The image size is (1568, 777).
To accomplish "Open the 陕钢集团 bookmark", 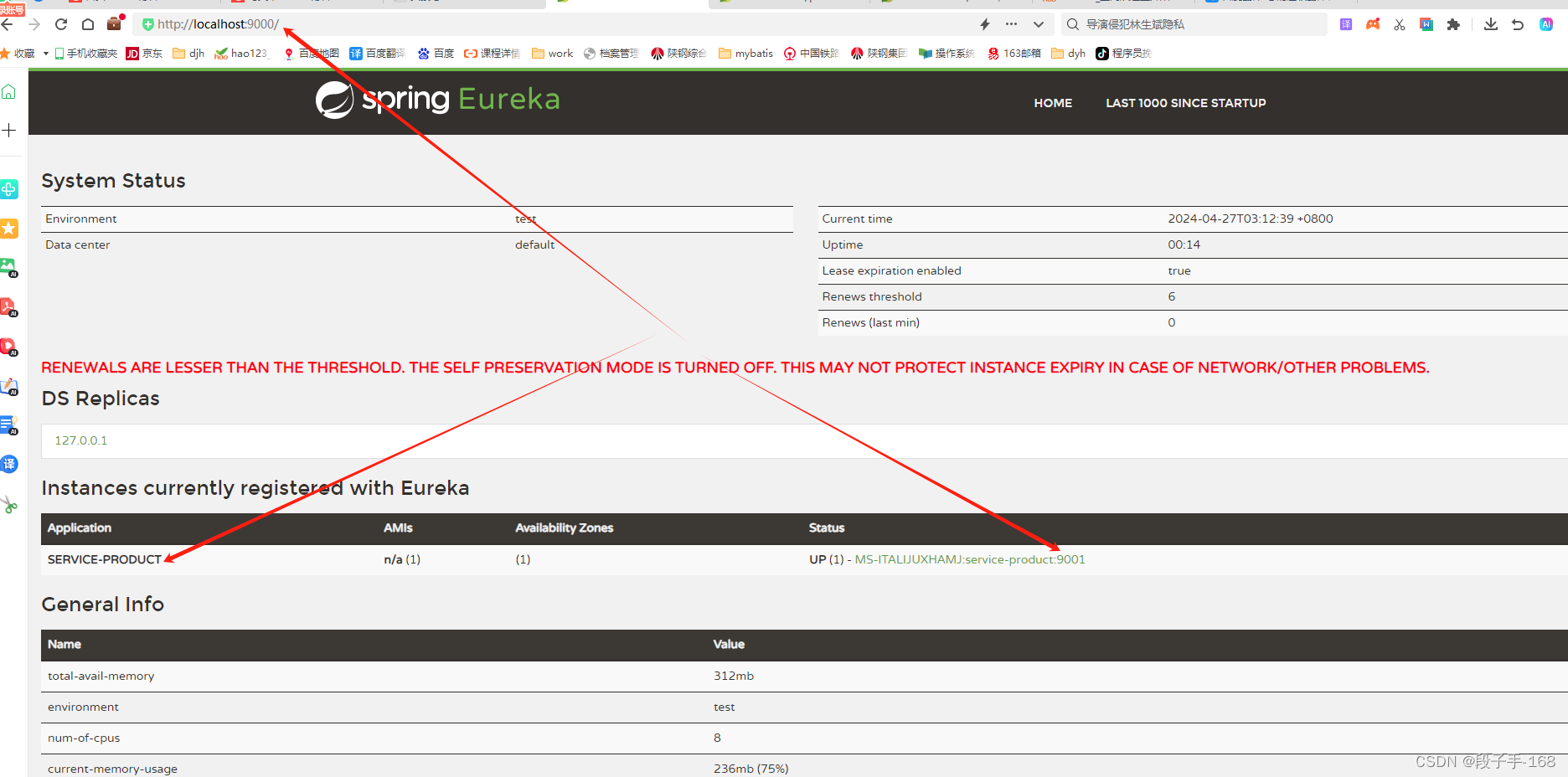I will [x=879, y=54].
